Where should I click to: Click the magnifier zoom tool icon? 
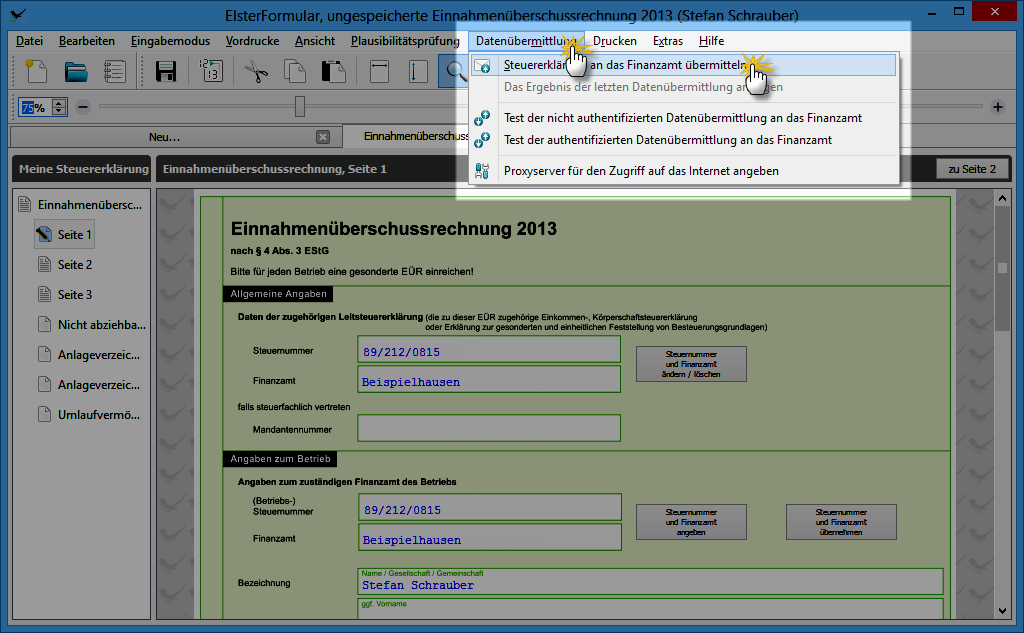point(453,71)
